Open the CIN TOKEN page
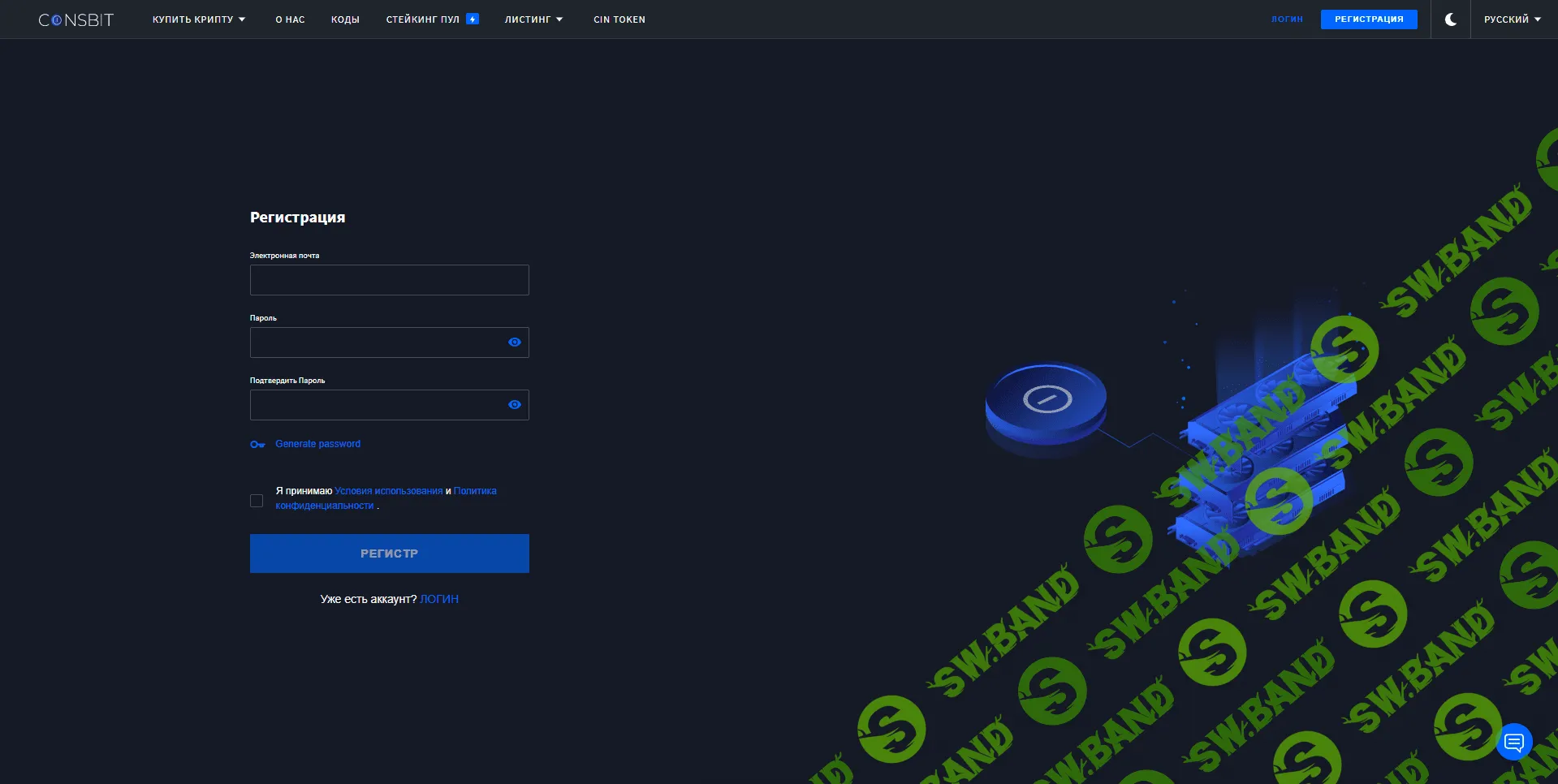The image size is (1558, 784). tap(619, 19)
